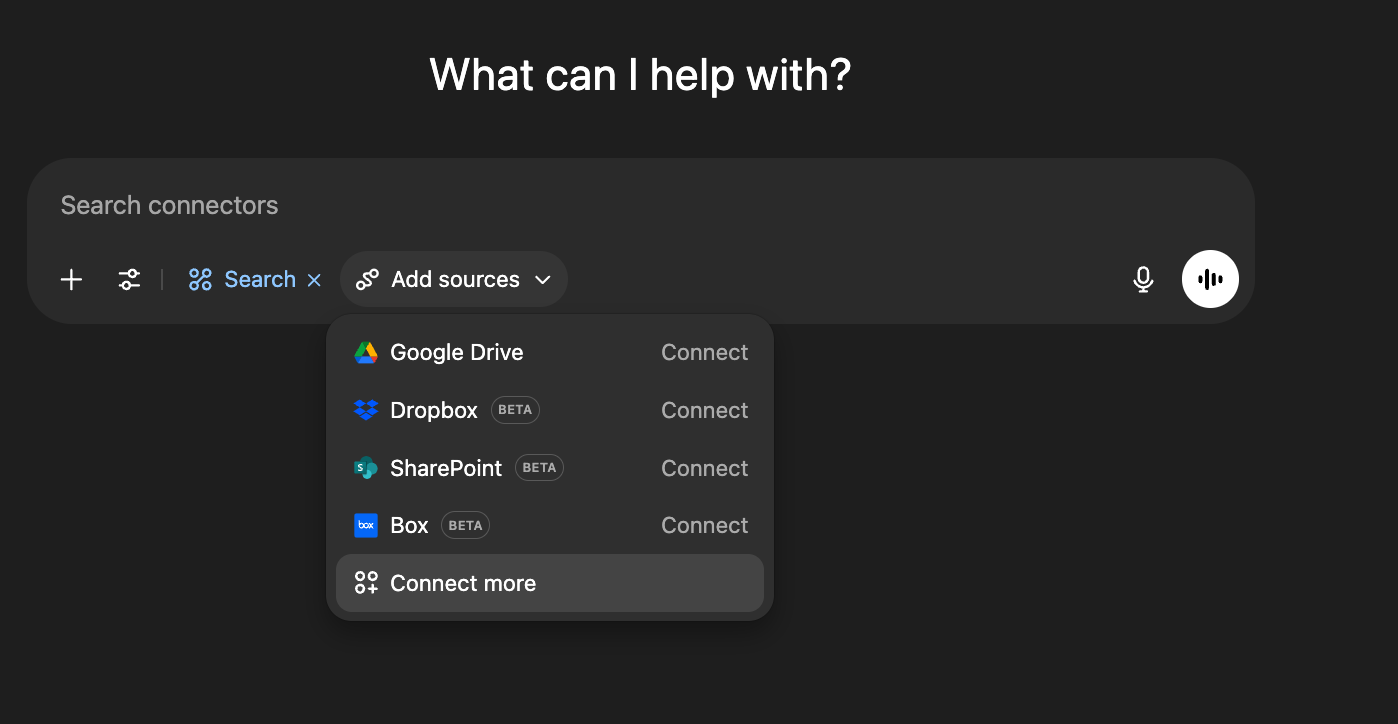
Task: Click the Box logo icon
Action: pyautogui.click(x=366, y=526)
